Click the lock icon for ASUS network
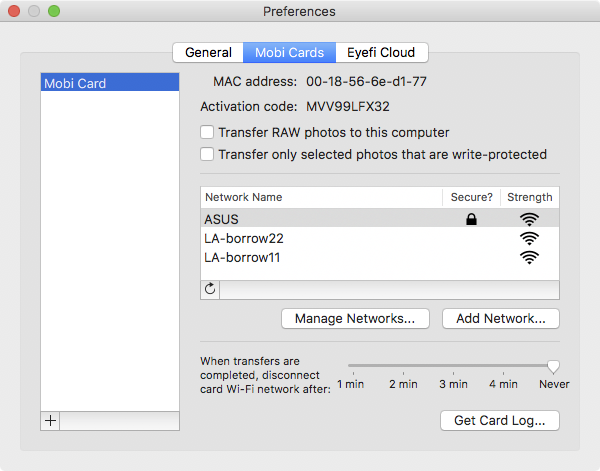 471,219
